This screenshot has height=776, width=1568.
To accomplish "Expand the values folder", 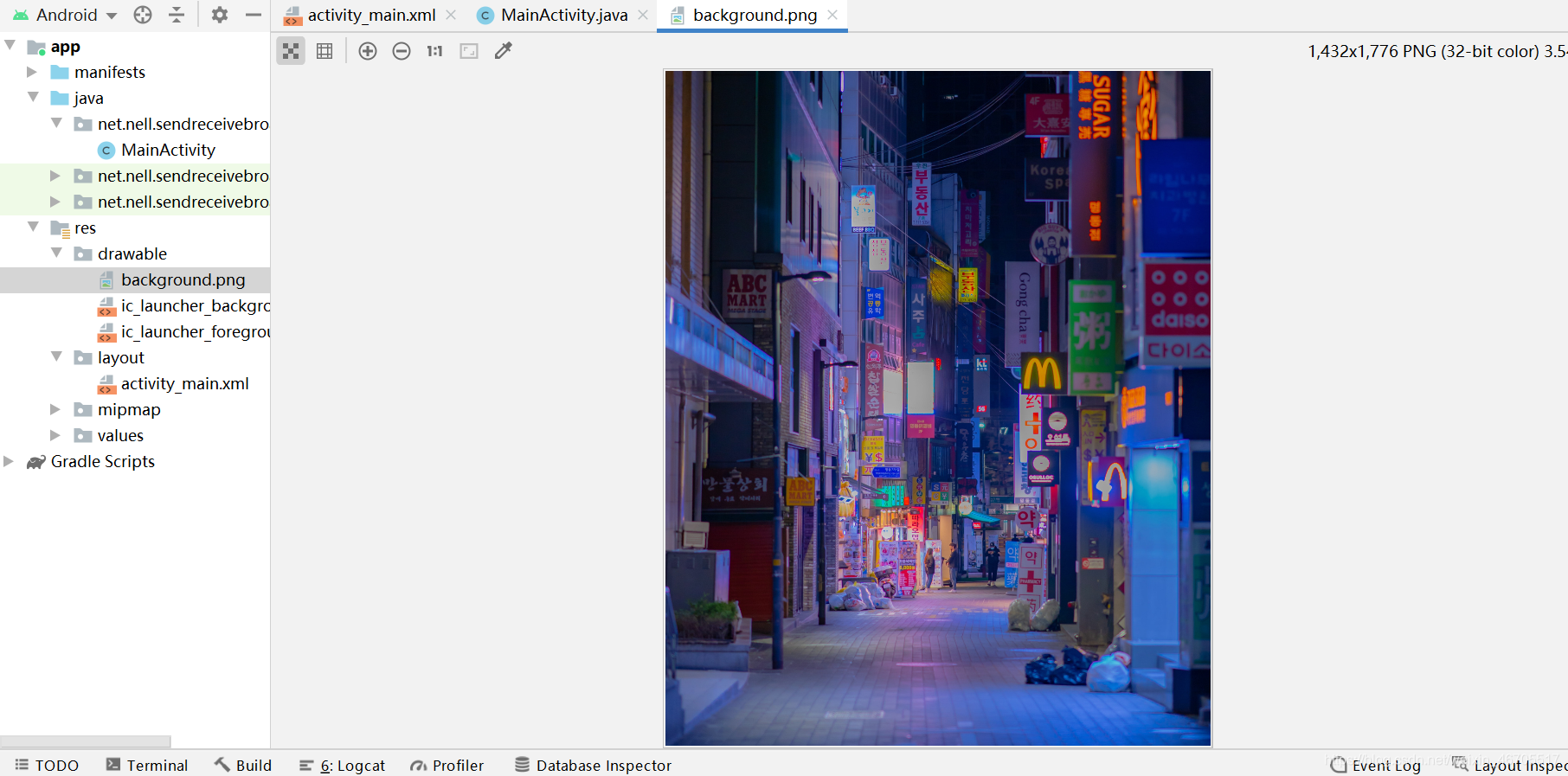I will coord(55,435).
